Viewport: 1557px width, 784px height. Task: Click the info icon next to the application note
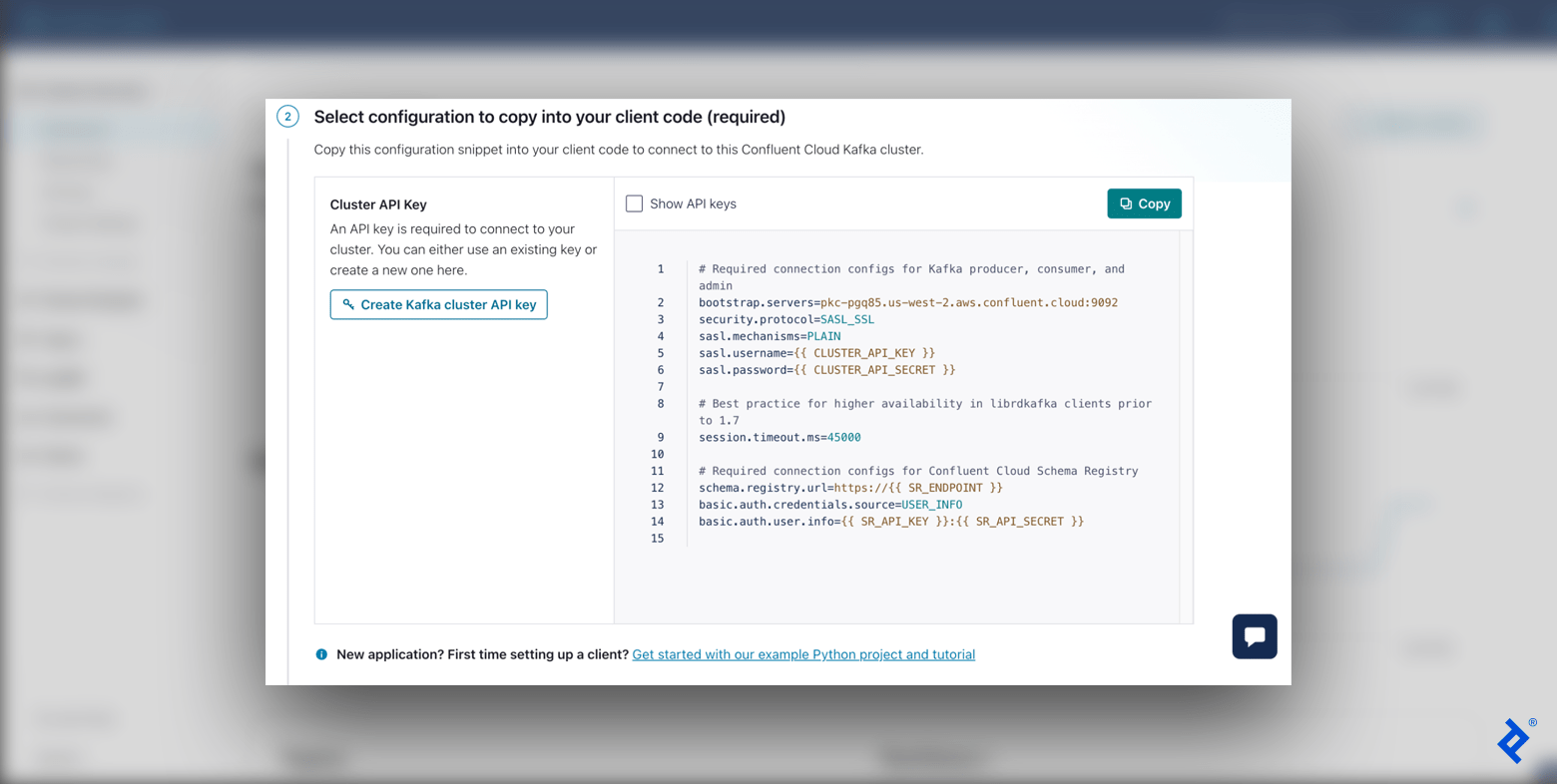coord(321,654)
